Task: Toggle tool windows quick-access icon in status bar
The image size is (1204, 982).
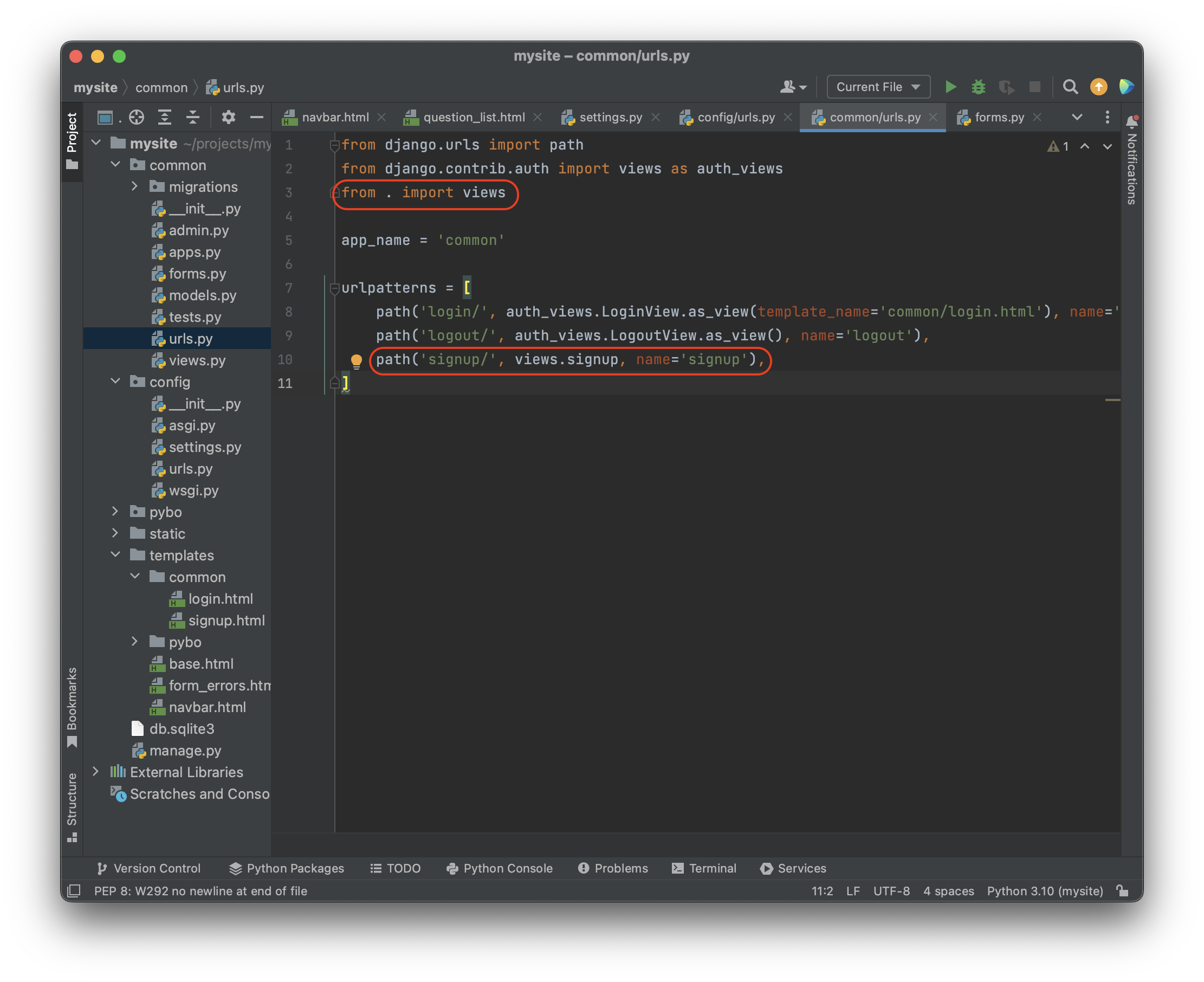Action: [74, 891]
